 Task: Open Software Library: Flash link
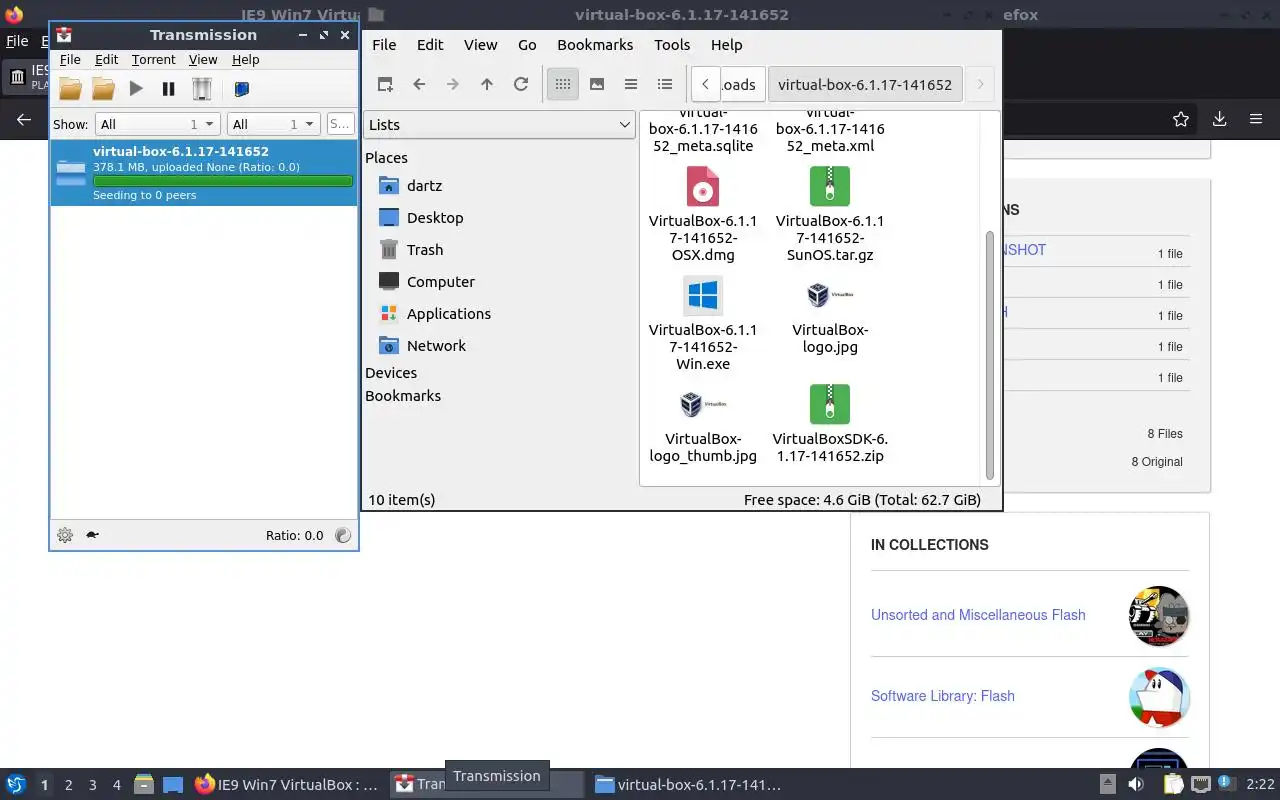[943, 696]
